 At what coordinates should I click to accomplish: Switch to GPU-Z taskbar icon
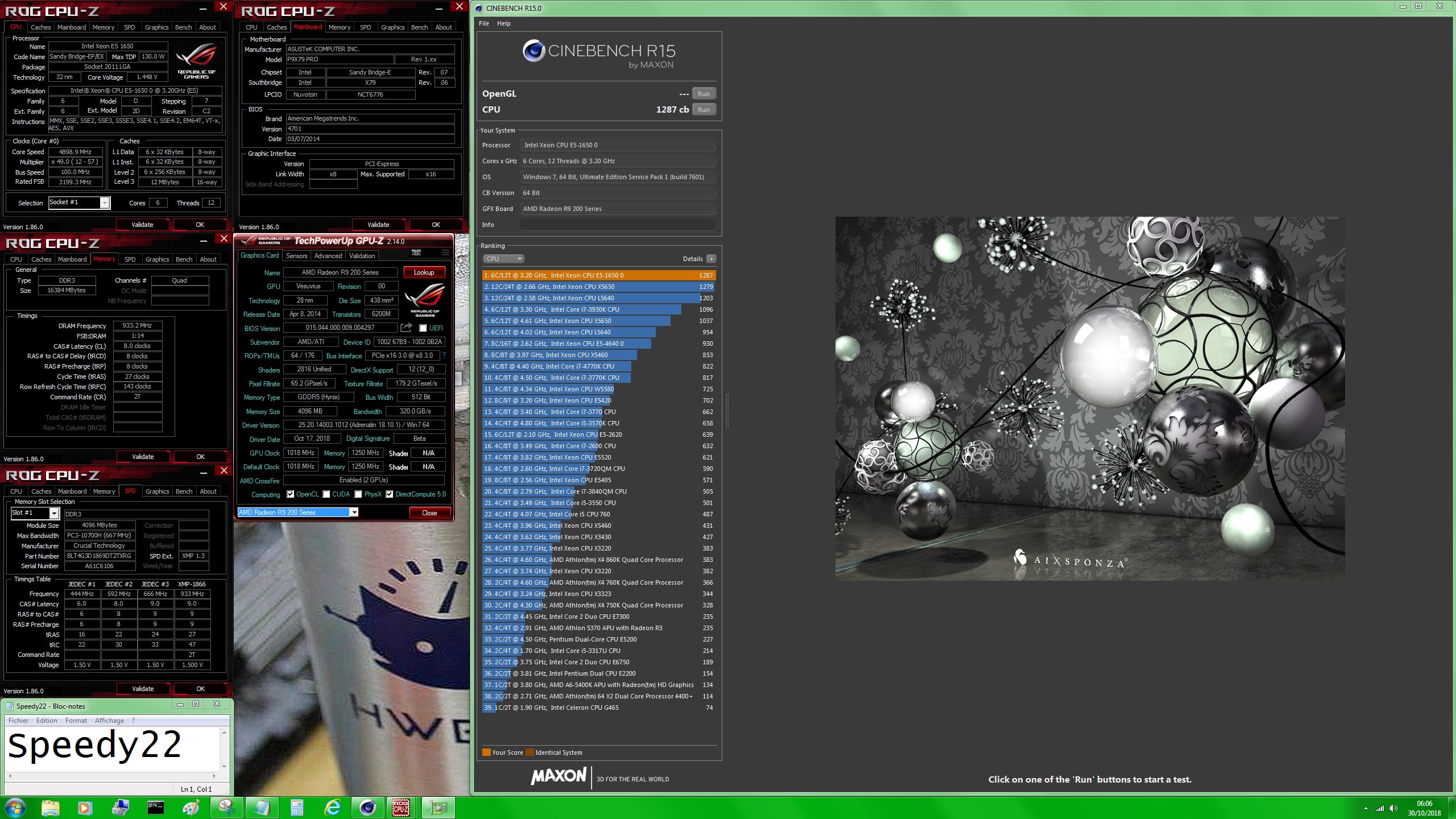coord(438,808)
